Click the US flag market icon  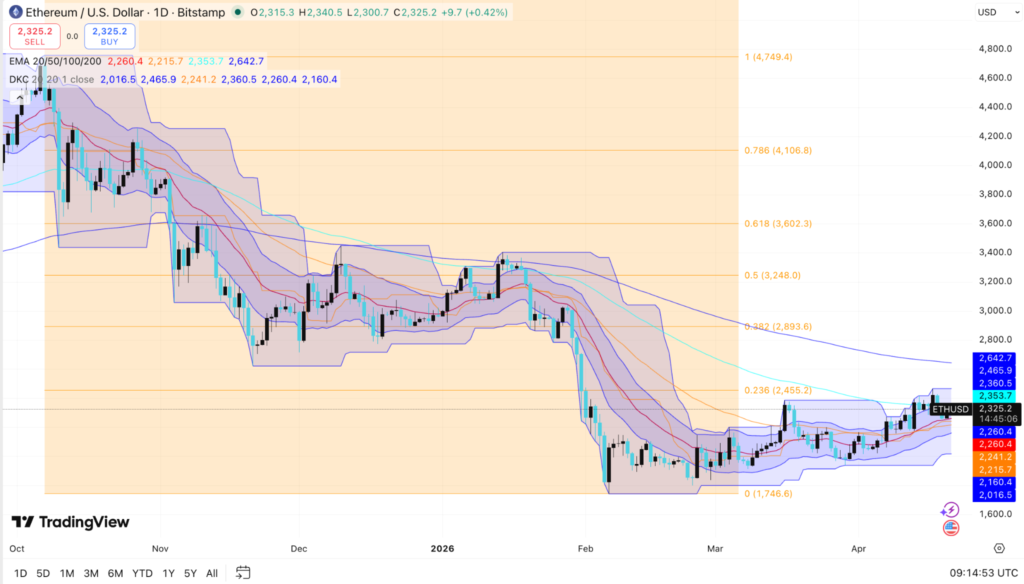coord(951,527)
